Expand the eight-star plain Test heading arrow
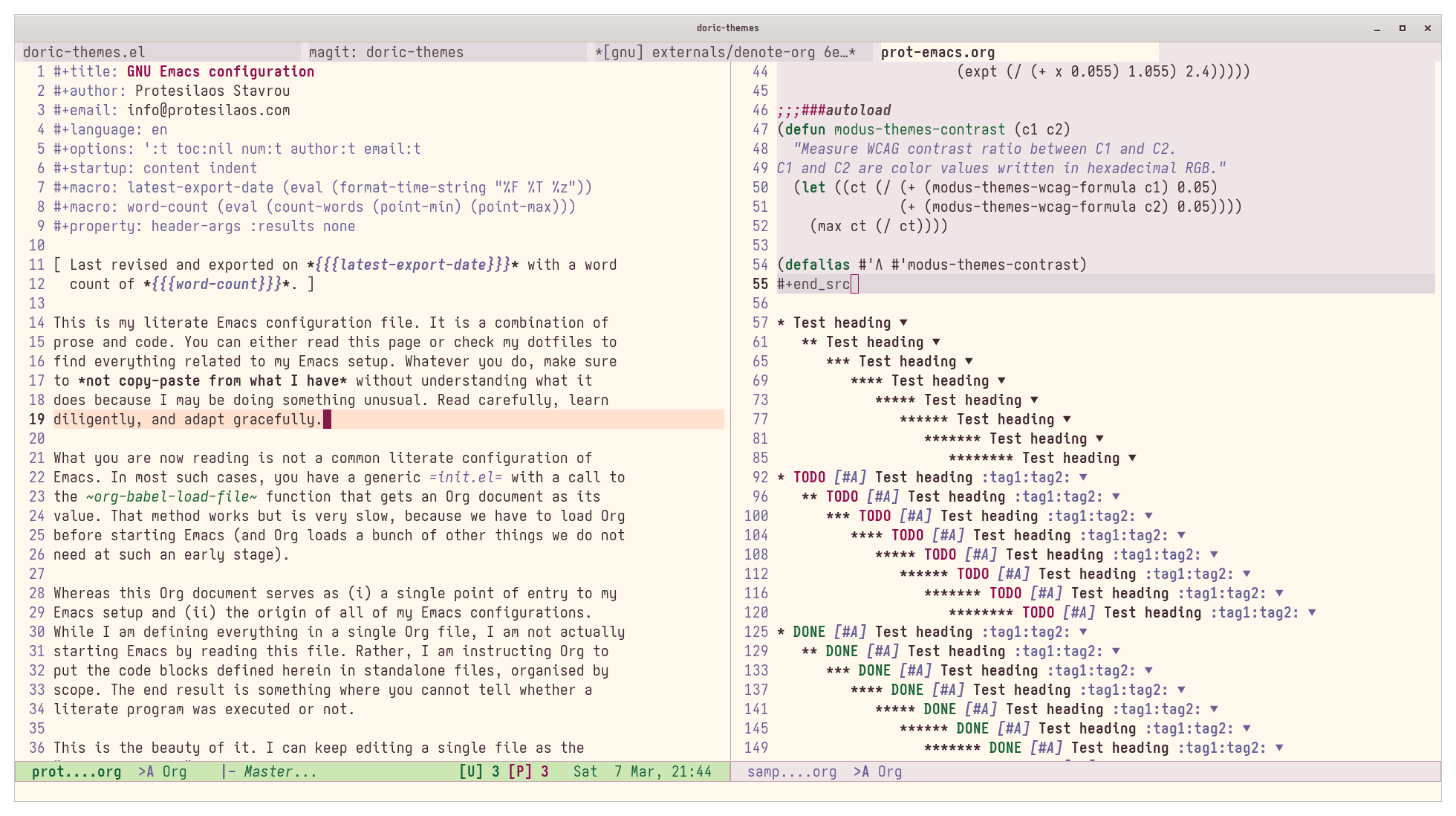This screenshot has height=816, width=1456. coord(1132,458)
